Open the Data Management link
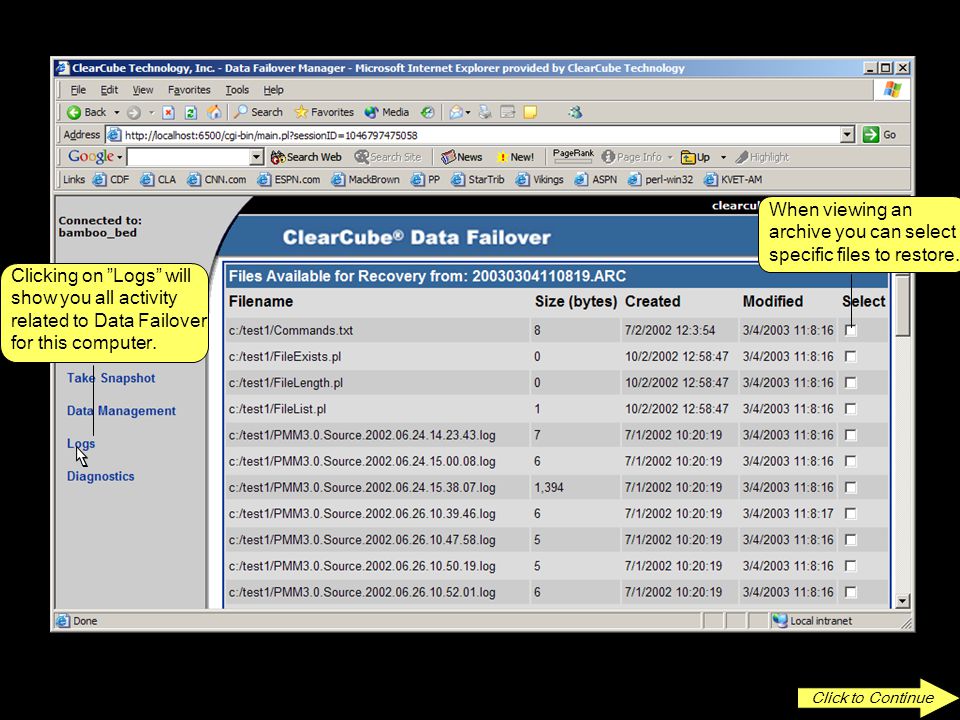The image size is (960, 720). [x=121, y=411]
